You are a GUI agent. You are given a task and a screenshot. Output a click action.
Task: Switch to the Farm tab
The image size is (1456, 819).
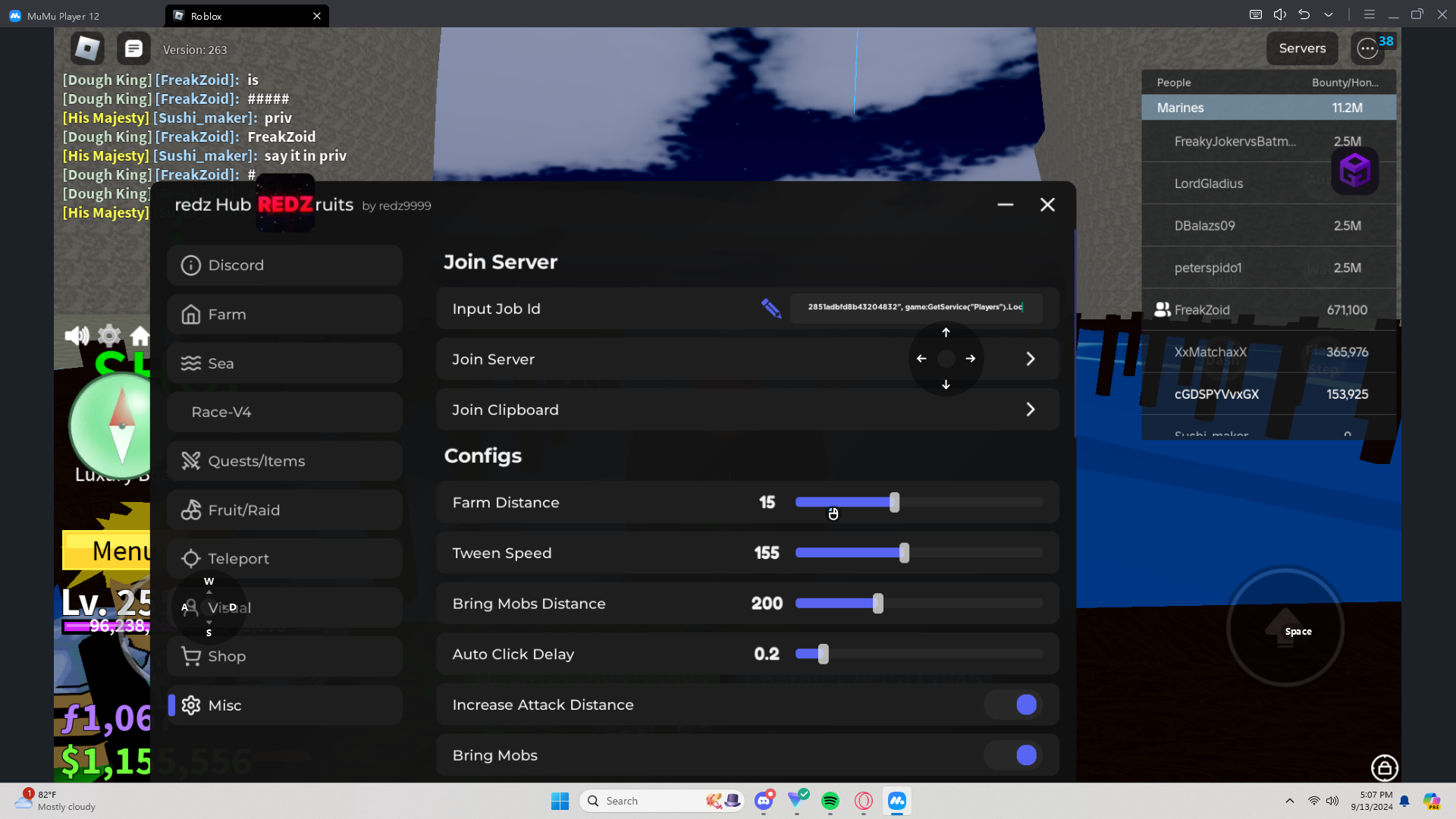(x=284, y=314)
